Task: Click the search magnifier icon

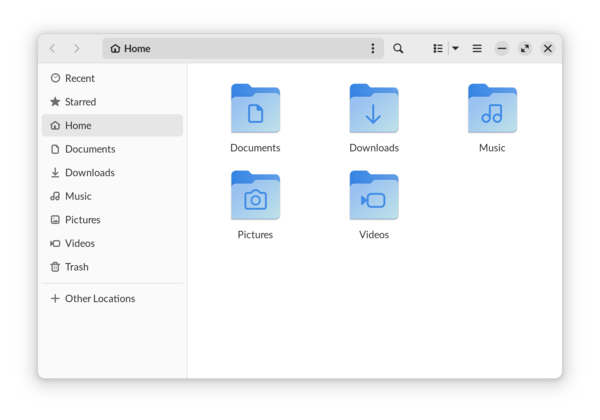Action: [398, 48]
